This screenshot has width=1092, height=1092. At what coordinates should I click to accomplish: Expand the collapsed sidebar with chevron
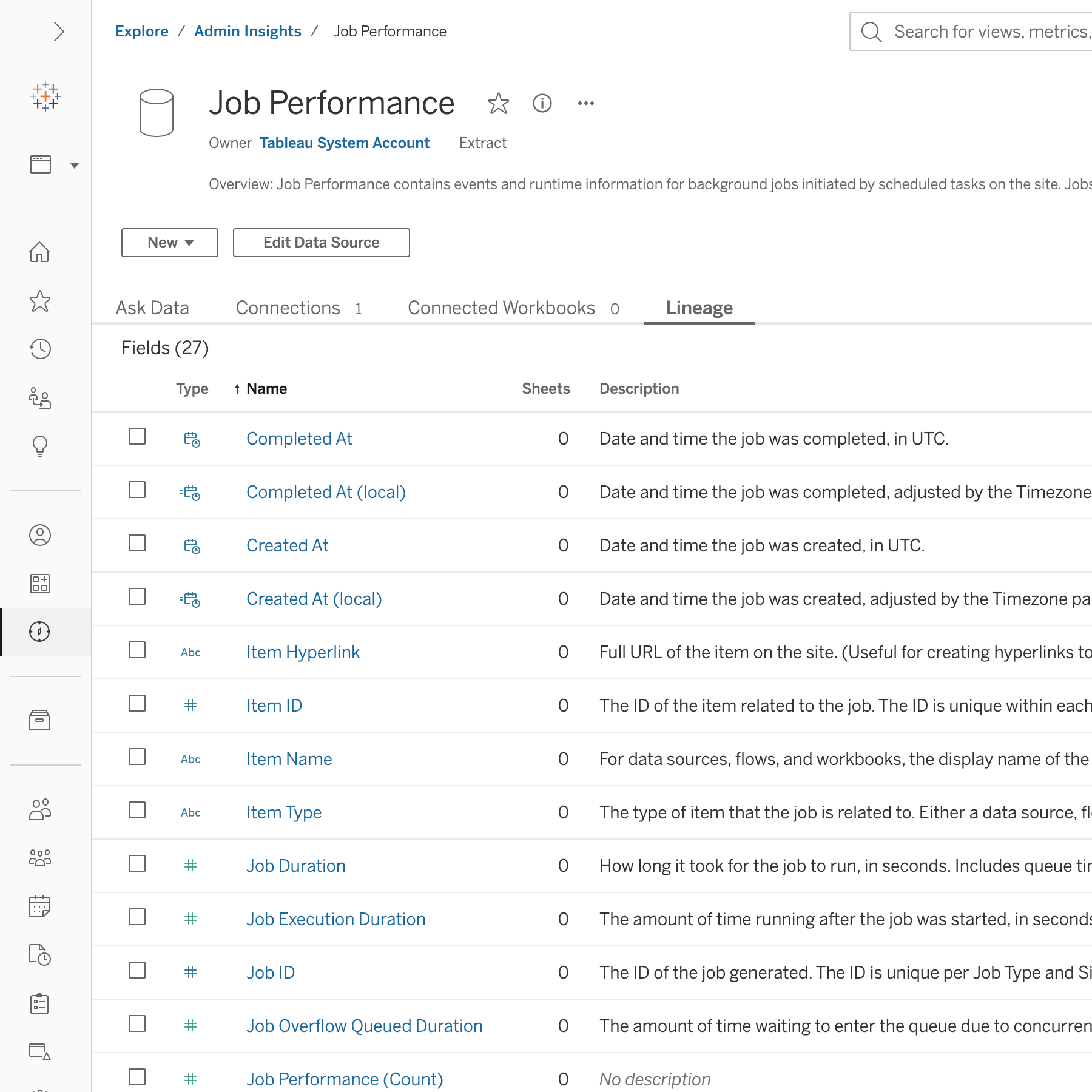58,32
